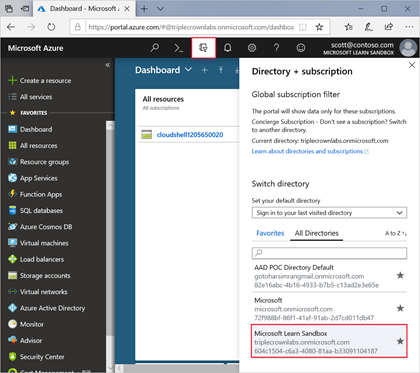
Task: Open the browser more options menu
Action: pos(409,27)
